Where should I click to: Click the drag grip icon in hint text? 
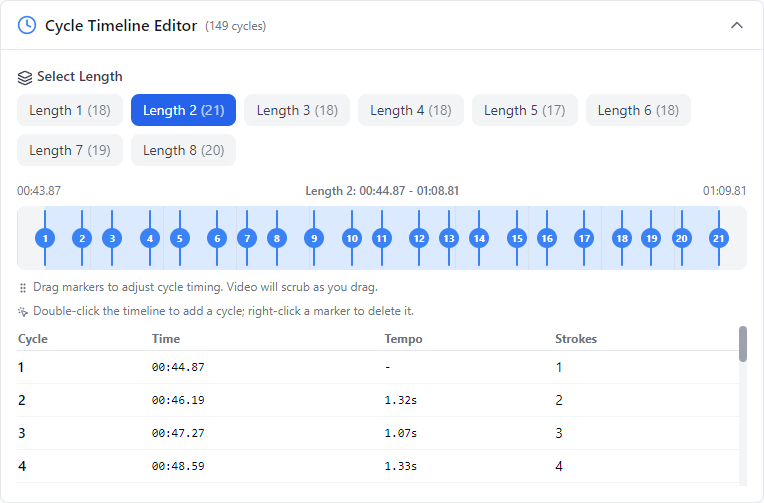[x=22, y=288]
